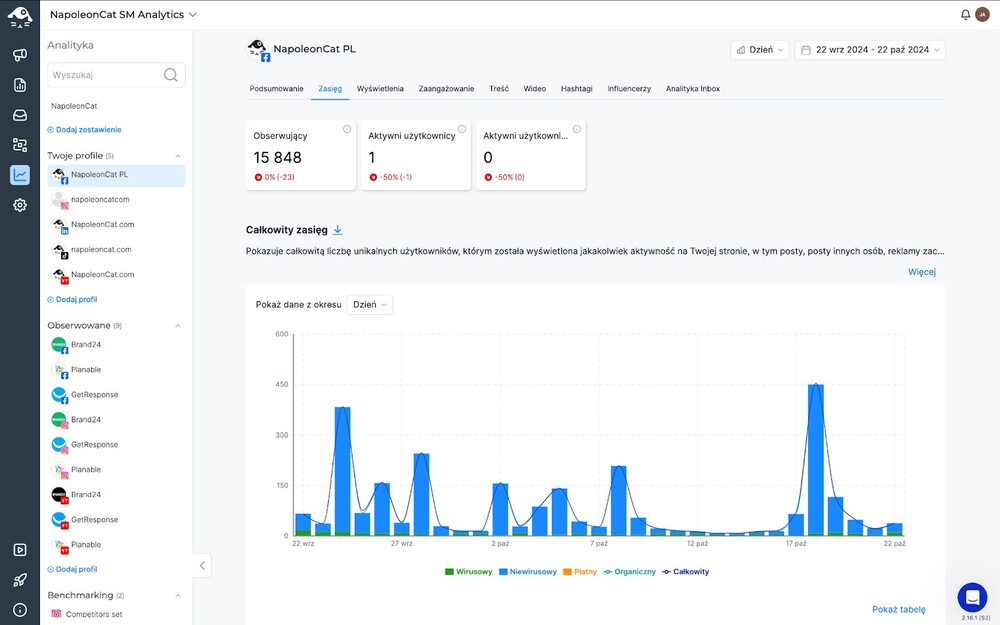Open the user avatar menu

(982, 15)
